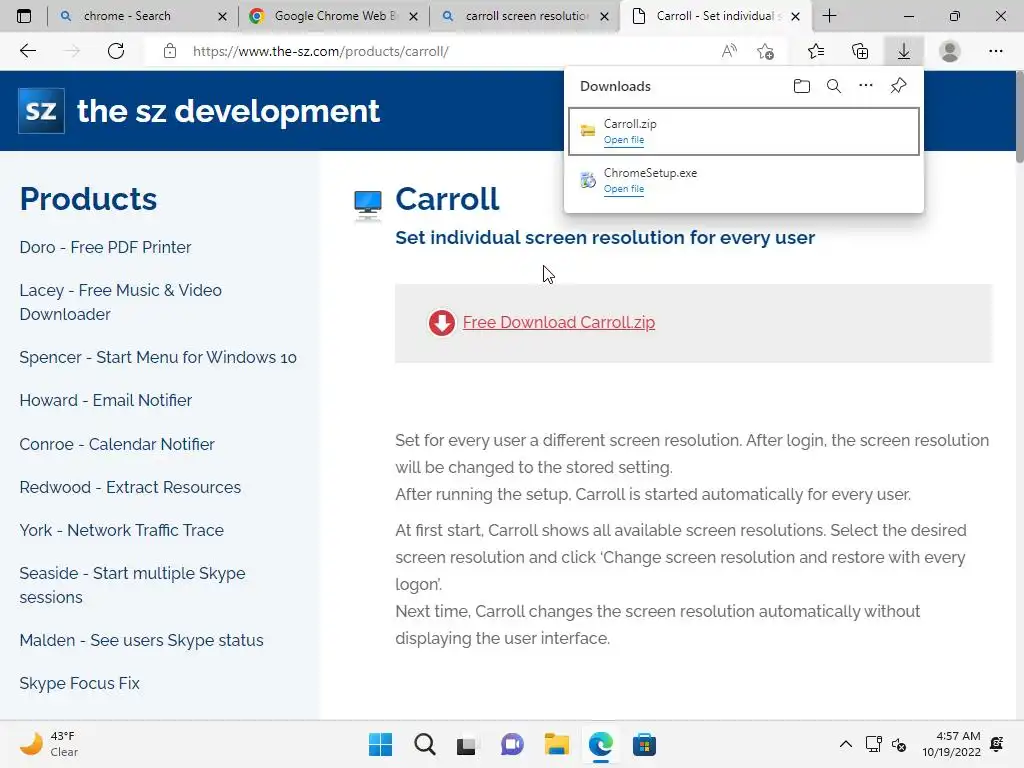Open Doro - Free PDF Printer link

coord(105,248)
